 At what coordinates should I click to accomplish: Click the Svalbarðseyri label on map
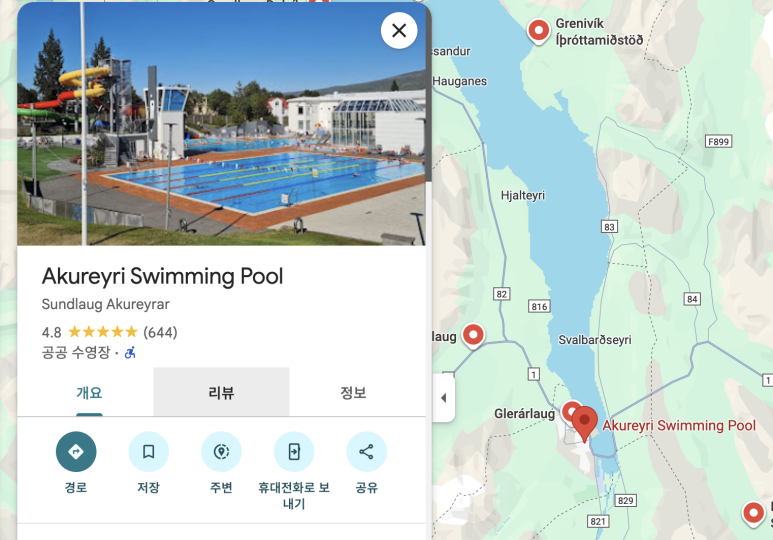595,340
